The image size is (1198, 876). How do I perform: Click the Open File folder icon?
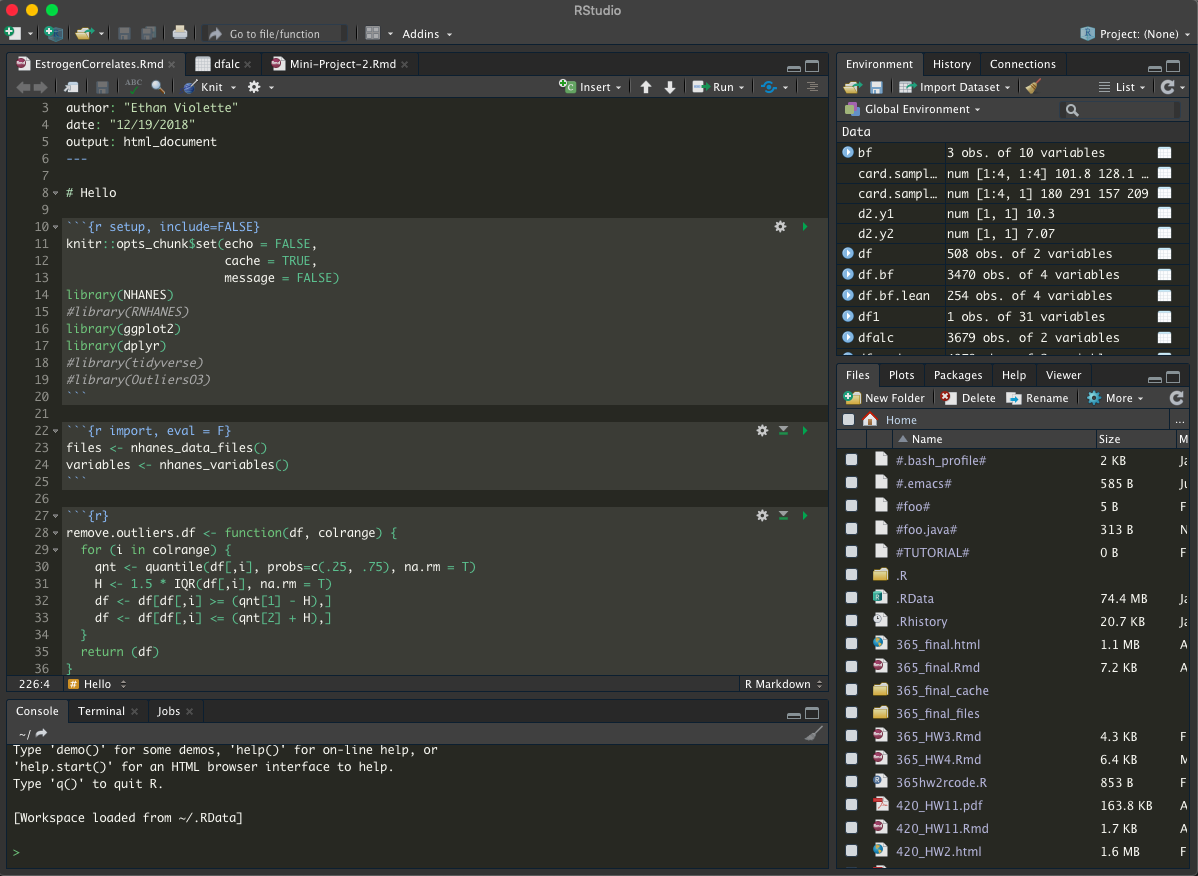click(83, 34)
